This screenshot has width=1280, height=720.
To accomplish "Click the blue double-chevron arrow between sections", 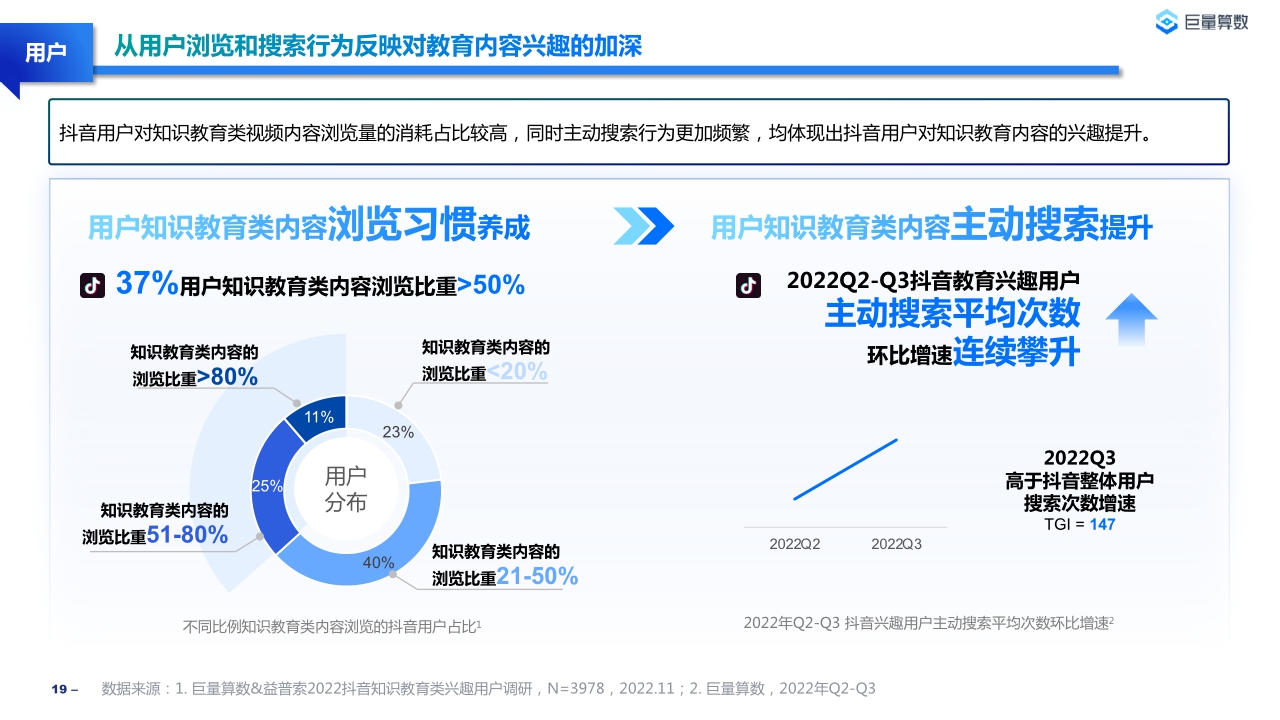I will pos(643,227).
